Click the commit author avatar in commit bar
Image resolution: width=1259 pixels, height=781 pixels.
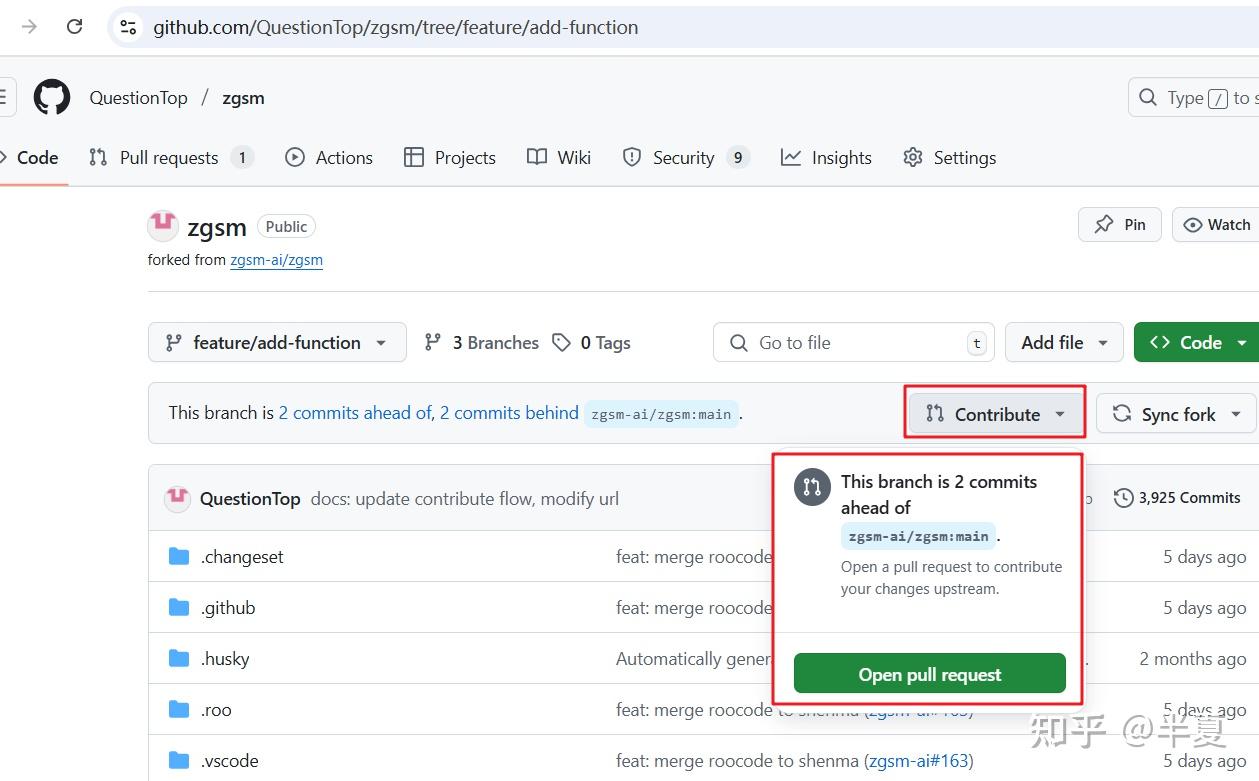(177, 498)
